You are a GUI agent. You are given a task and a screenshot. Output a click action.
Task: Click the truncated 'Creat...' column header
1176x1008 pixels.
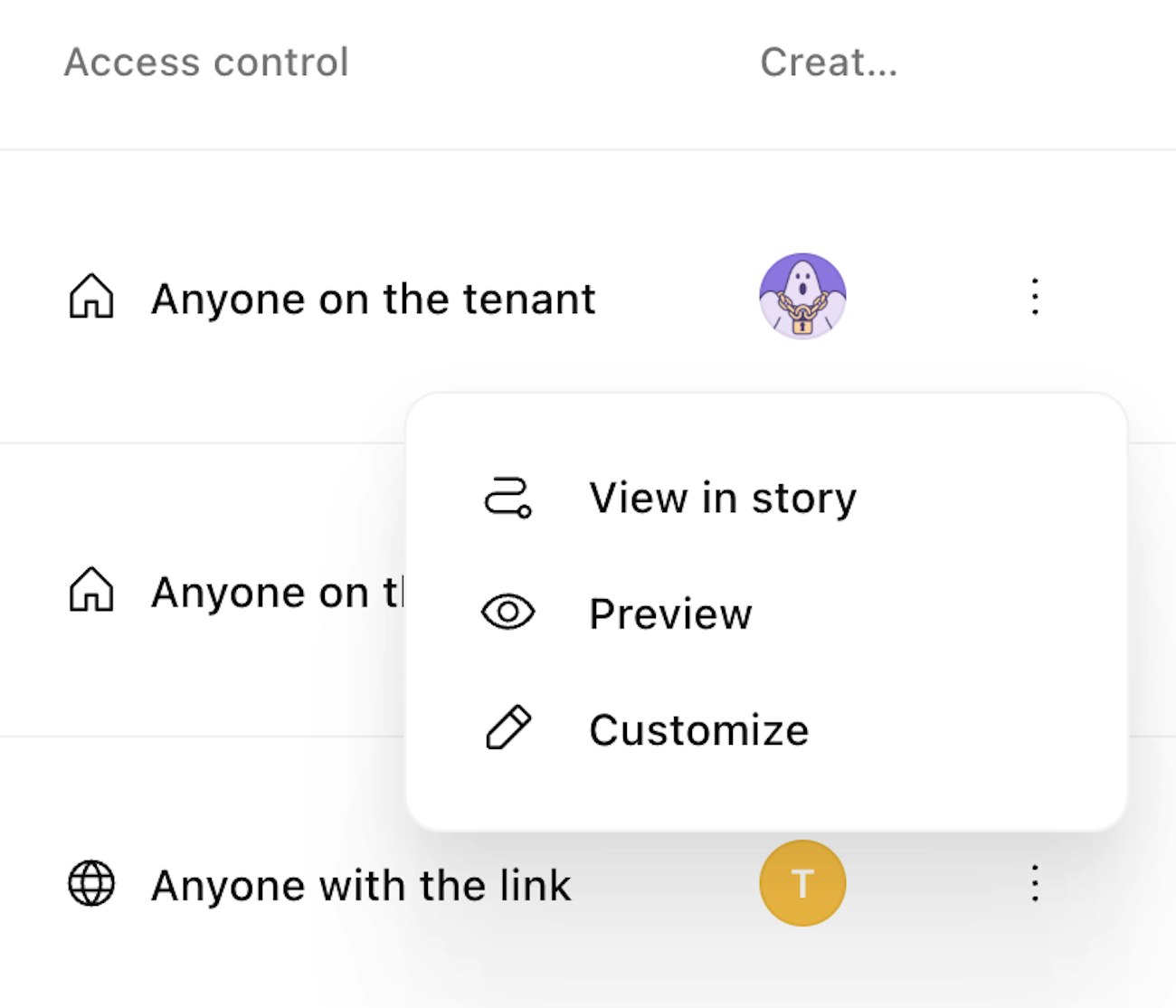(828, 62)
